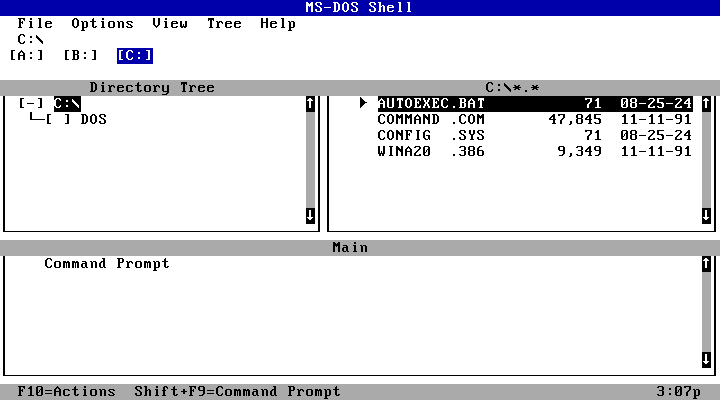This screenshot has height=400, width=720.
Task: Select the COMMAND.COM file
Action: click(535, 119)
